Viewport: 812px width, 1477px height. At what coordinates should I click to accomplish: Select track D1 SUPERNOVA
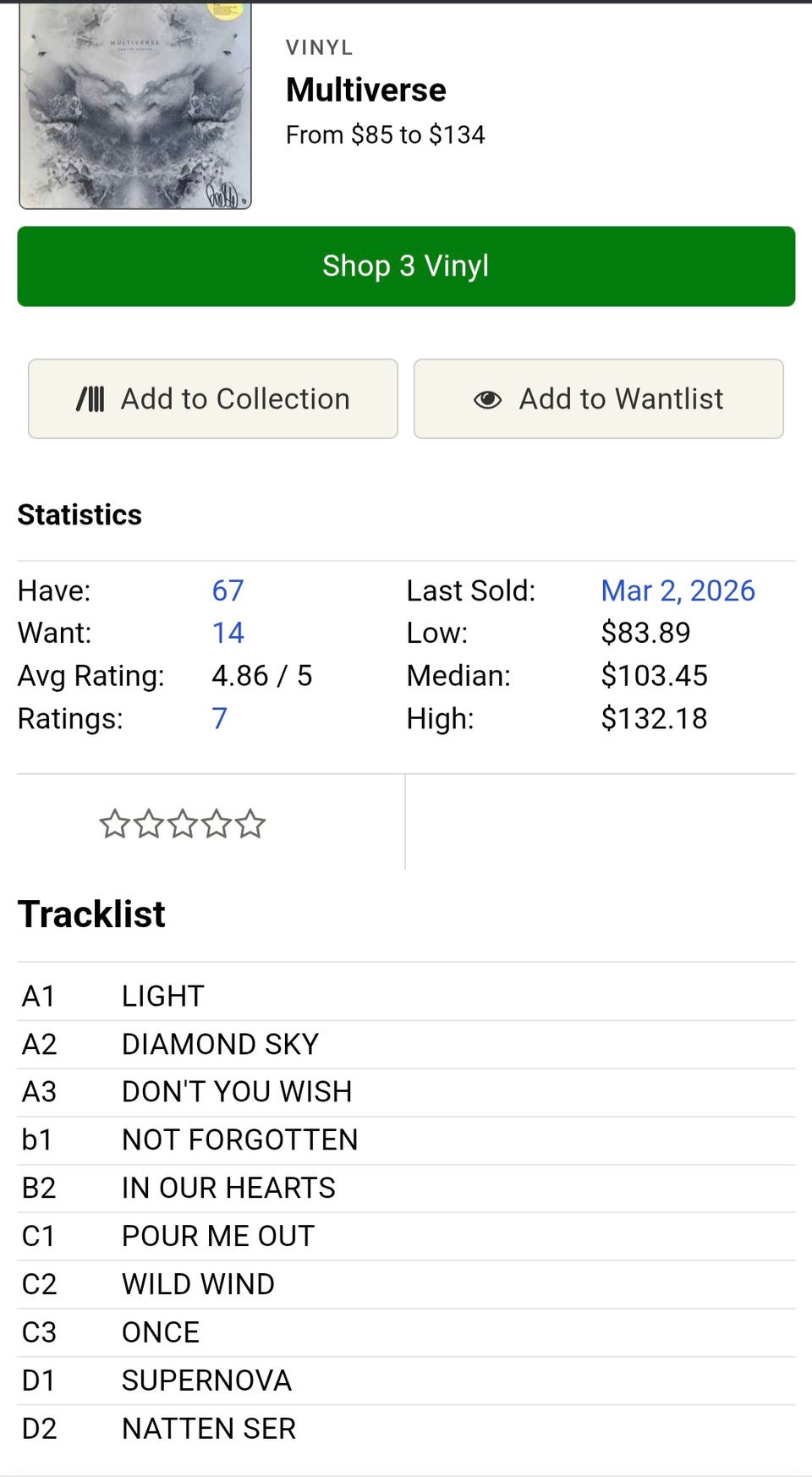pyautogui.click(x=206, y=1380)
